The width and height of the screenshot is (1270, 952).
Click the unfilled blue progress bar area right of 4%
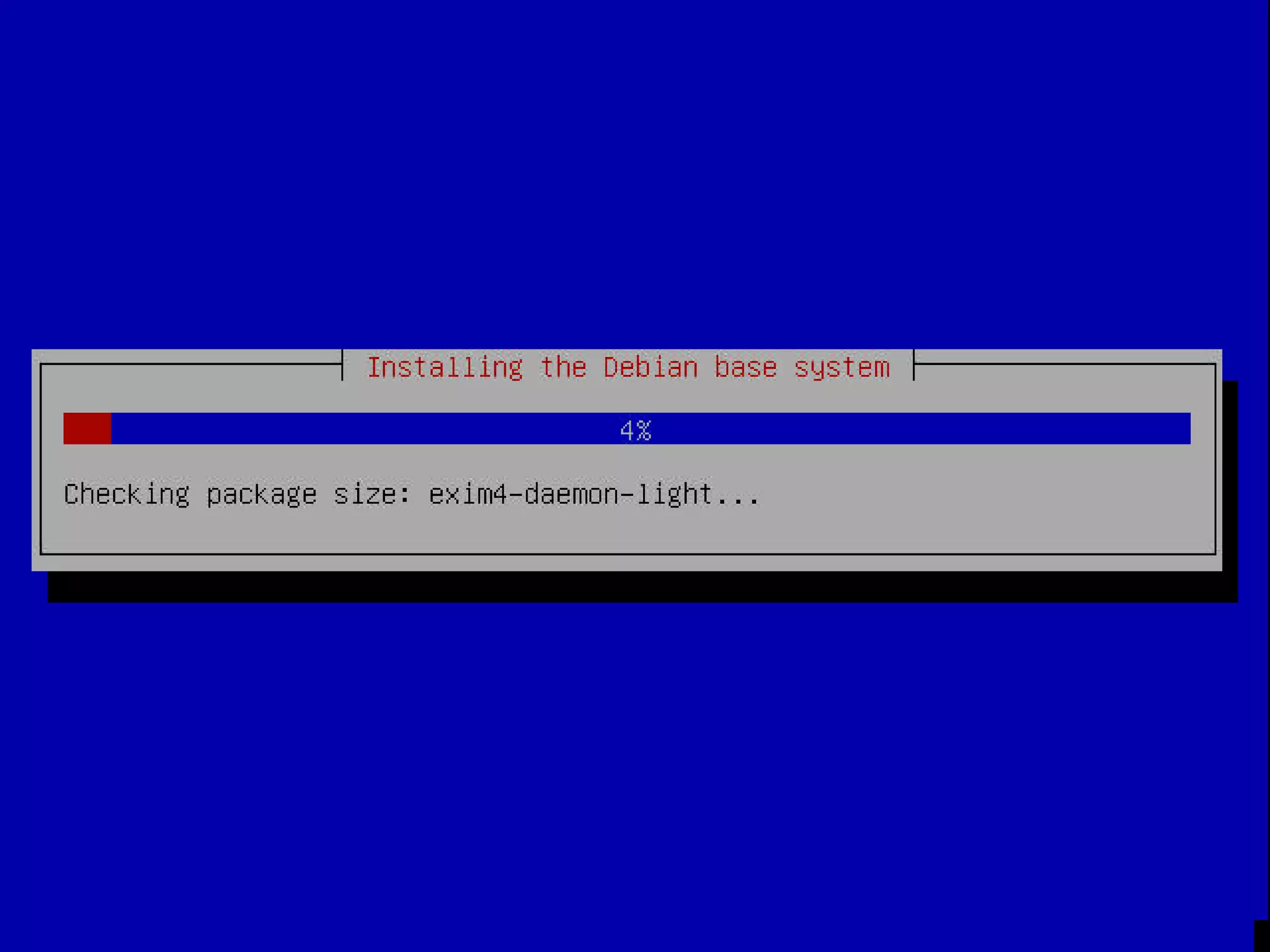[921, 428]
